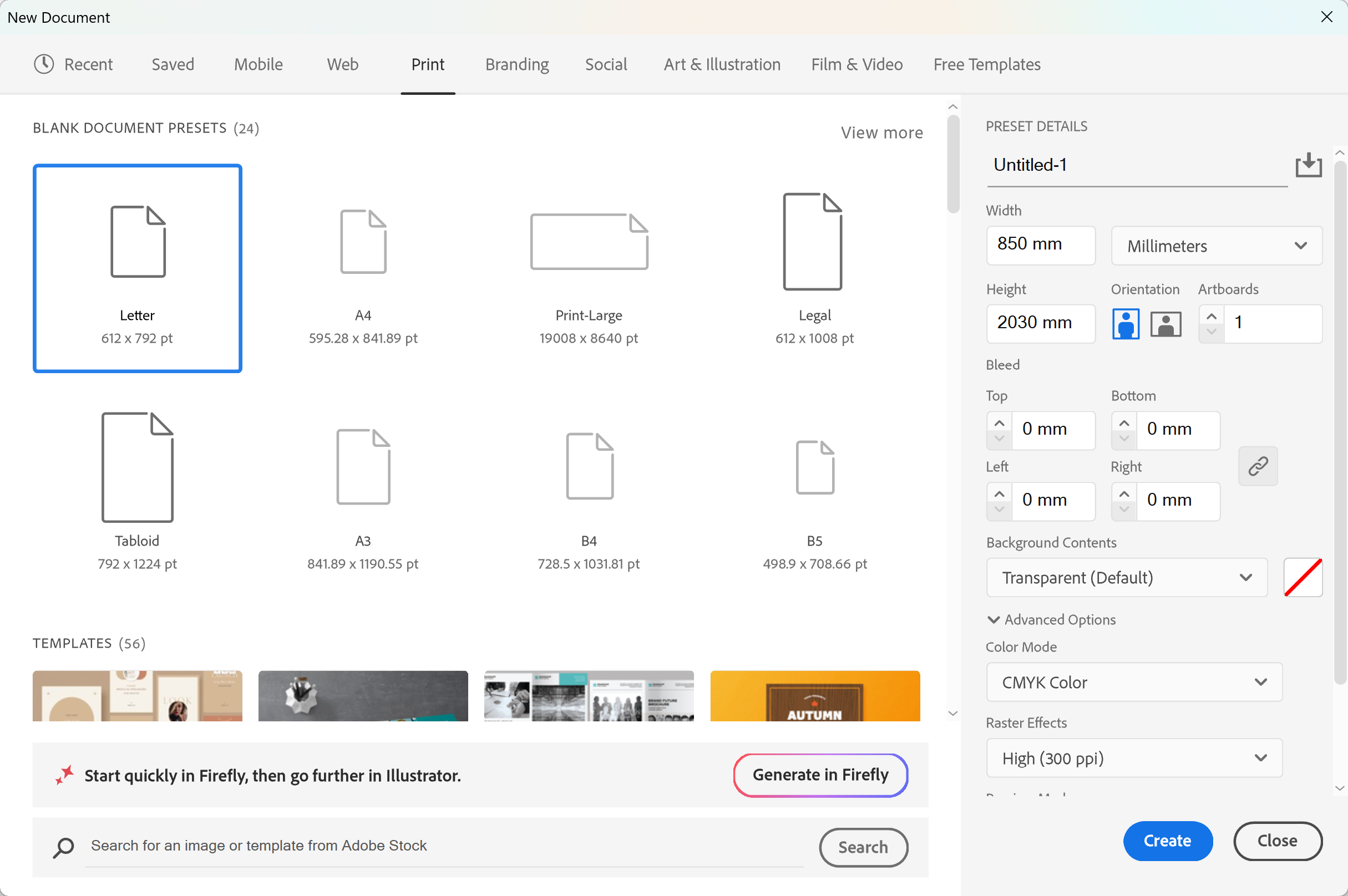Image resolution: width=1348 pixels, height=896 pixels.
Task: Increase Artboards count with up arrow
Action: click(1212, 316)
